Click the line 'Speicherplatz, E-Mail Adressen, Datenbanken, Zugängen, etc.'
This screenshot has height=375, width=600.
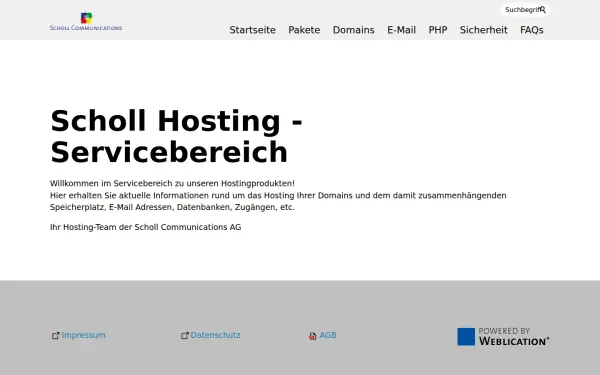coord(172,207)
